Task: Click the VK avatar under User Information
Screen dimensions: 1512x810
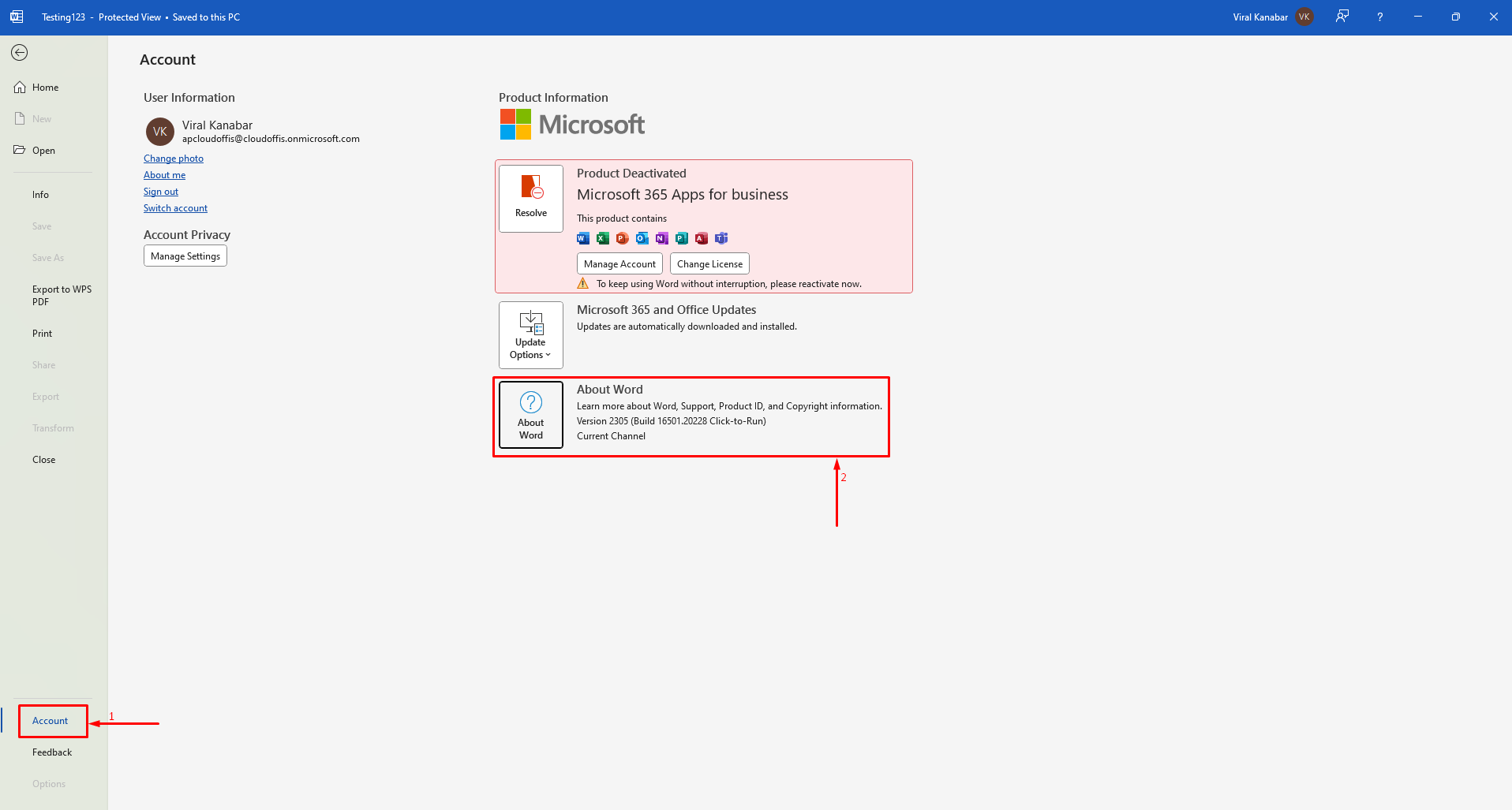Action: 160,132
